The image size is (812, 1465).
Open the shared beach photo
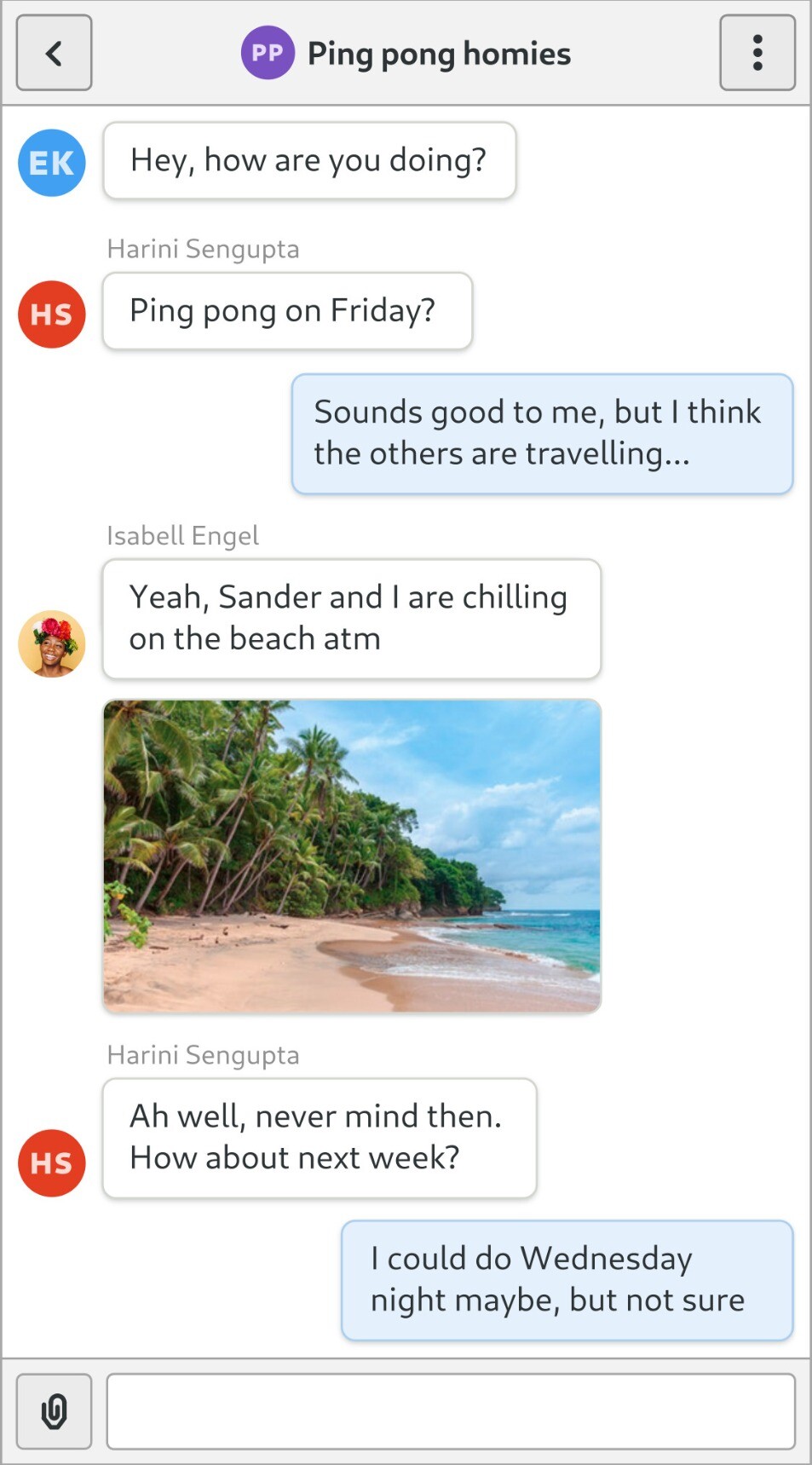tap(352, 856)
